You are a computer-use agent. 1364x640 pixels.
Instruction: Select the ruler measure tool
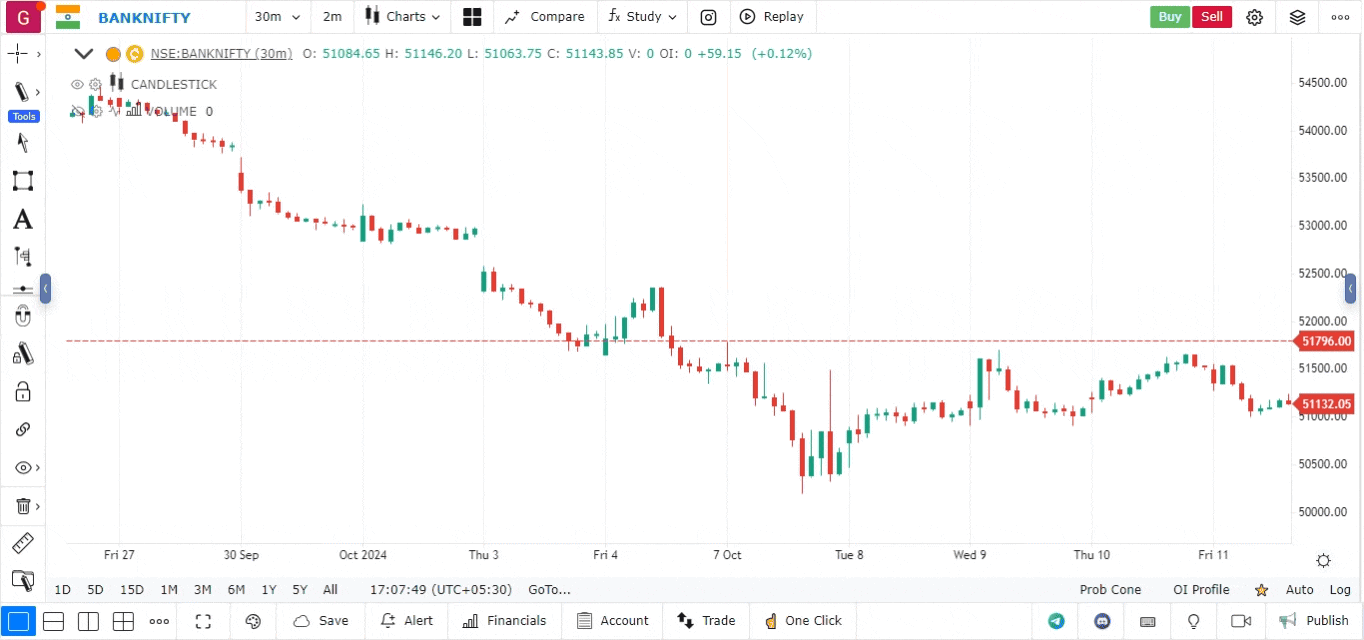pyautogui.click(x=22, y=543)
